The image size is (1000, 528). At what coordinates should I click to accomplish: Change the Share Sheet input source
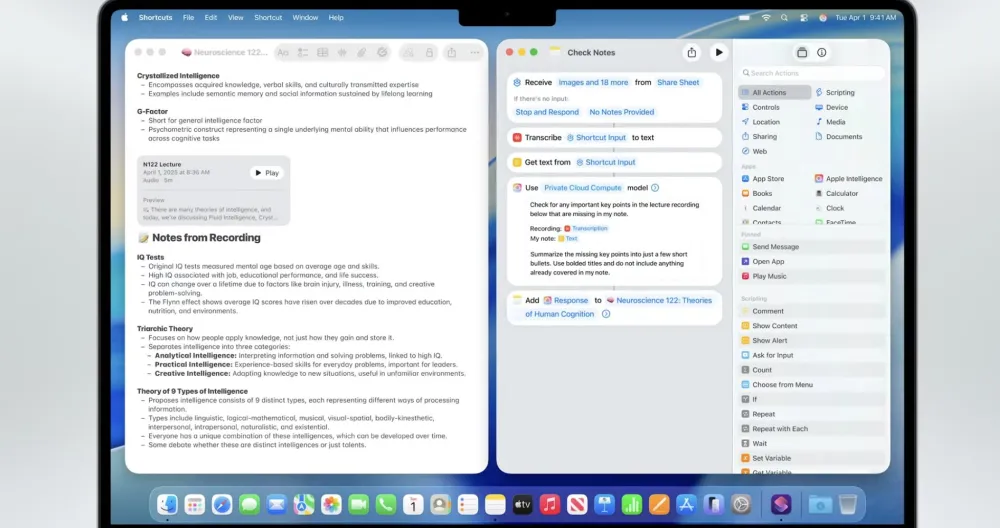tap(678, 82)
